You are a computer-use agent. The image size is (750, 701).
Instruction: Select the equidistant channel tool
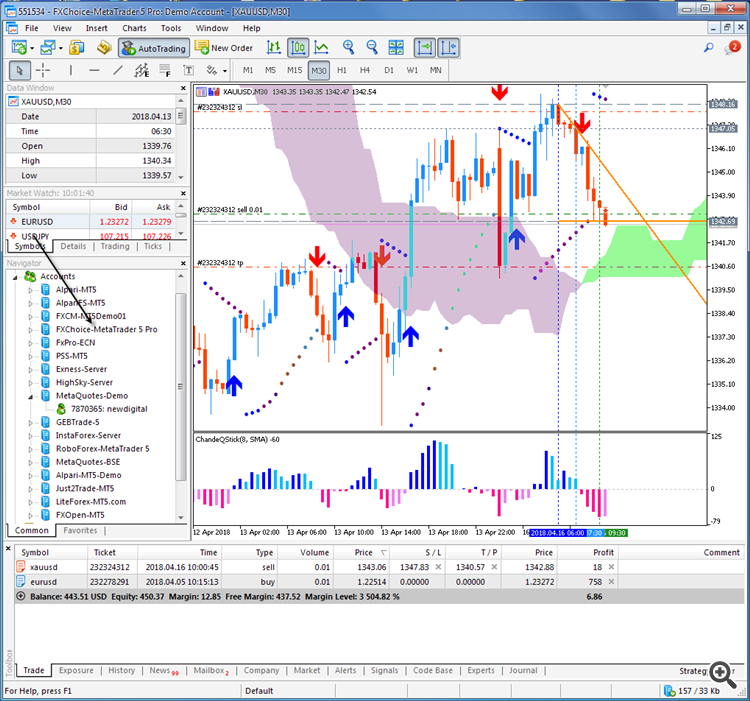[x=142, y=71]
